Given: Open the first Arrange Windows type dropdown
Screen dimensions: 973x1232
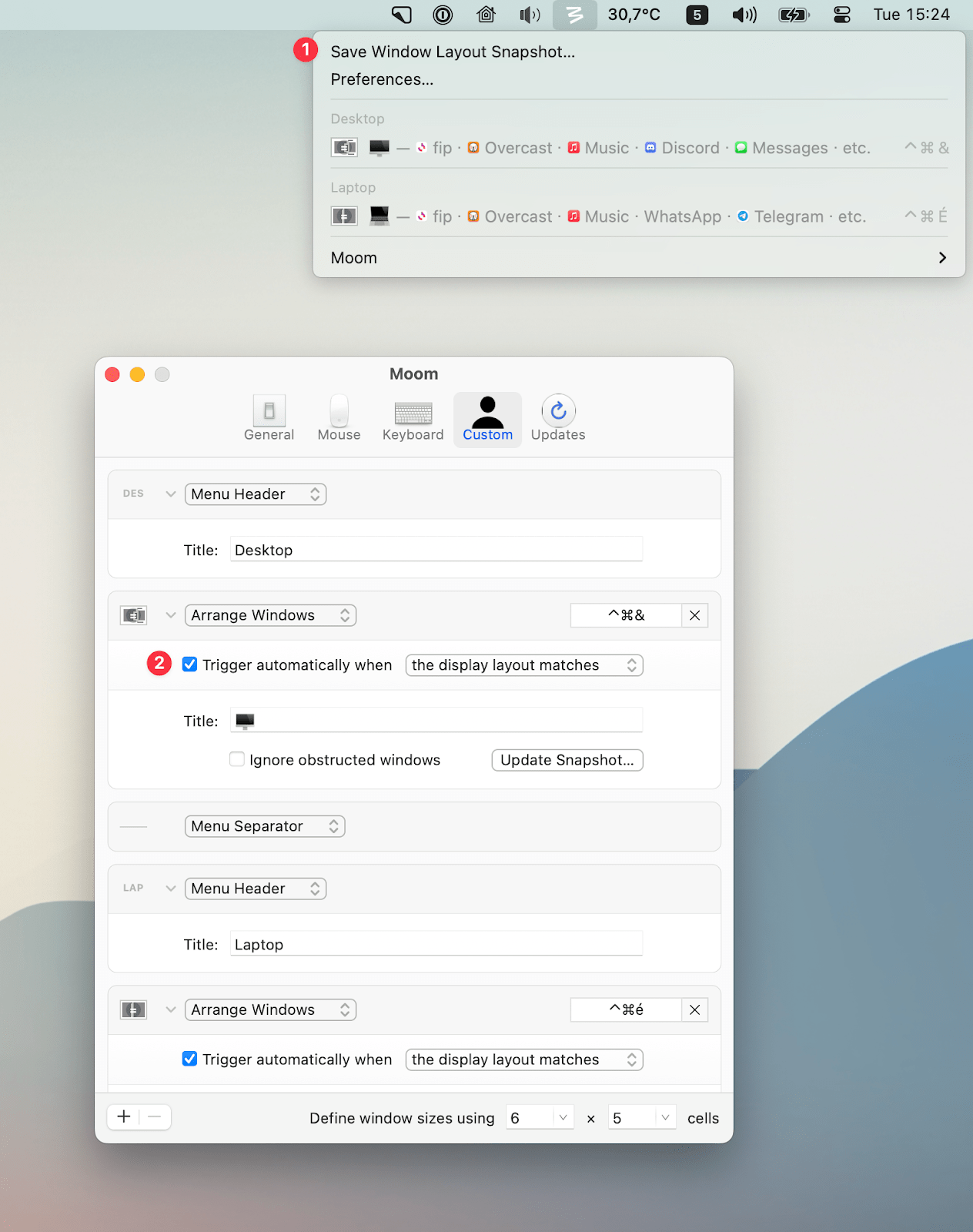Looking at the screenshot, I should tap(270, 615).
